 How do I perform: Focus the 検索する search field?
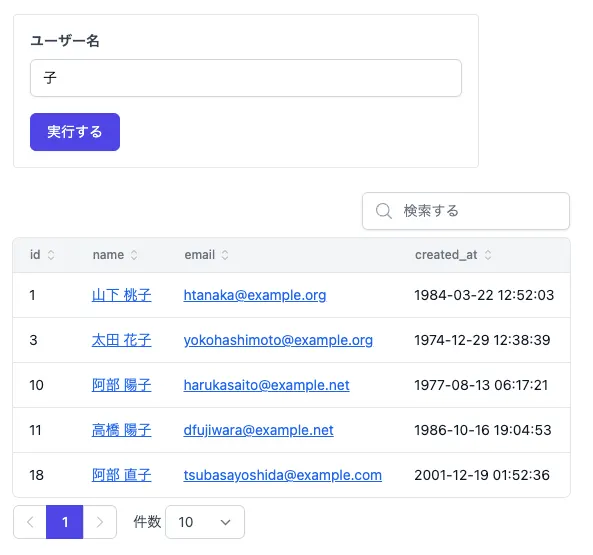(466, 211)
